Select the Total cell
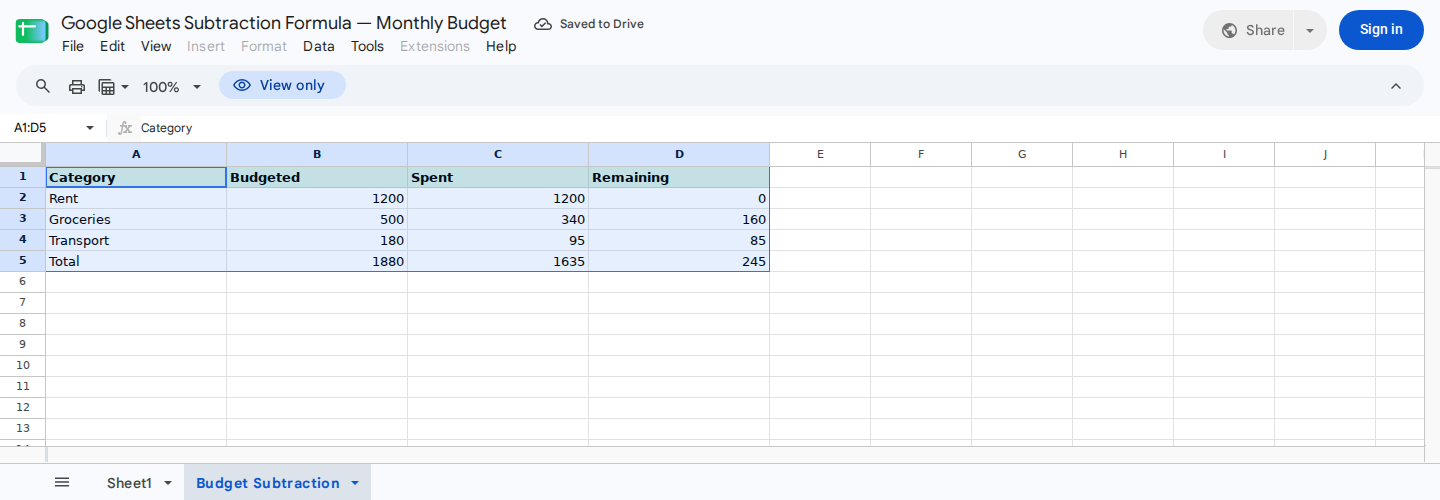Image resolution: width=1440 pixels, height=500 pixels. click(x=136, y=261)
